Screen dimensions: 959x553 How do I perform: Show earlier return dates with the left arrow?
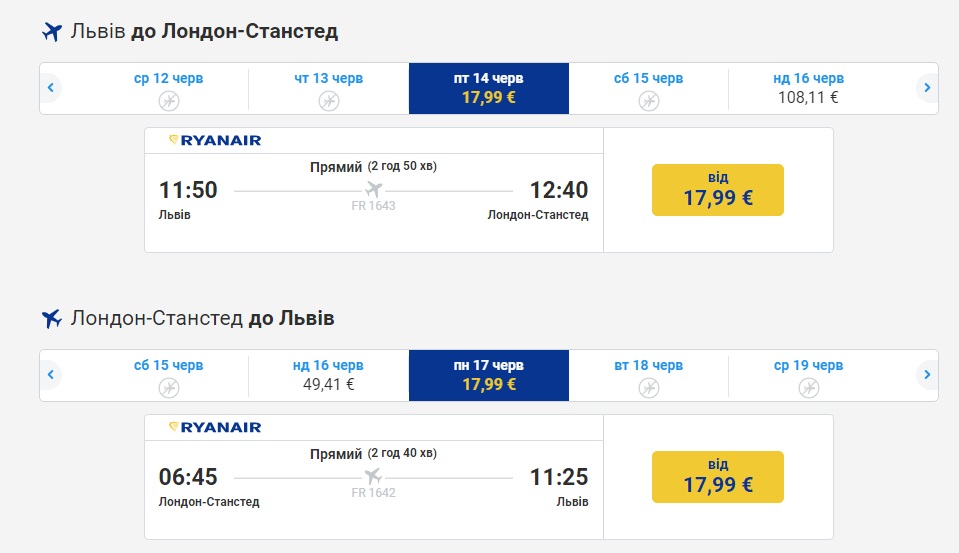point(50,375)
